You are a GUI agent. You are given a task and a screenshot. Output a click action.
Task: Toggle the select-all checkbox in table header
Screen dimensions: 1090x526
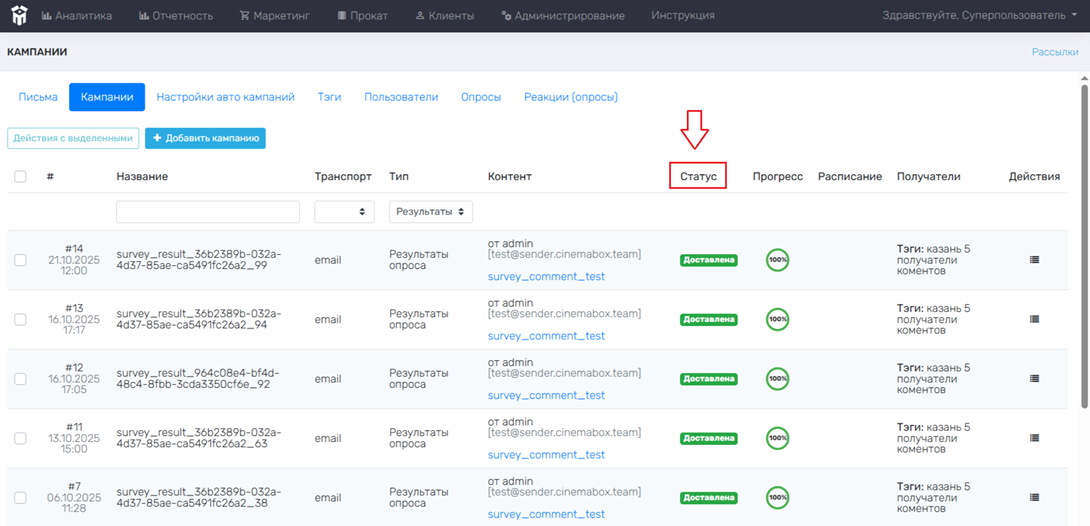point(20,177)
